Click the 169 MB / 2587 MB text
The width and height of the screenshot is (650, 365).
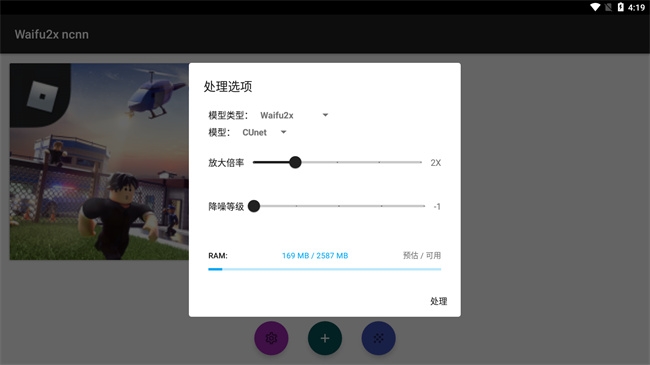tap(315, 256)
